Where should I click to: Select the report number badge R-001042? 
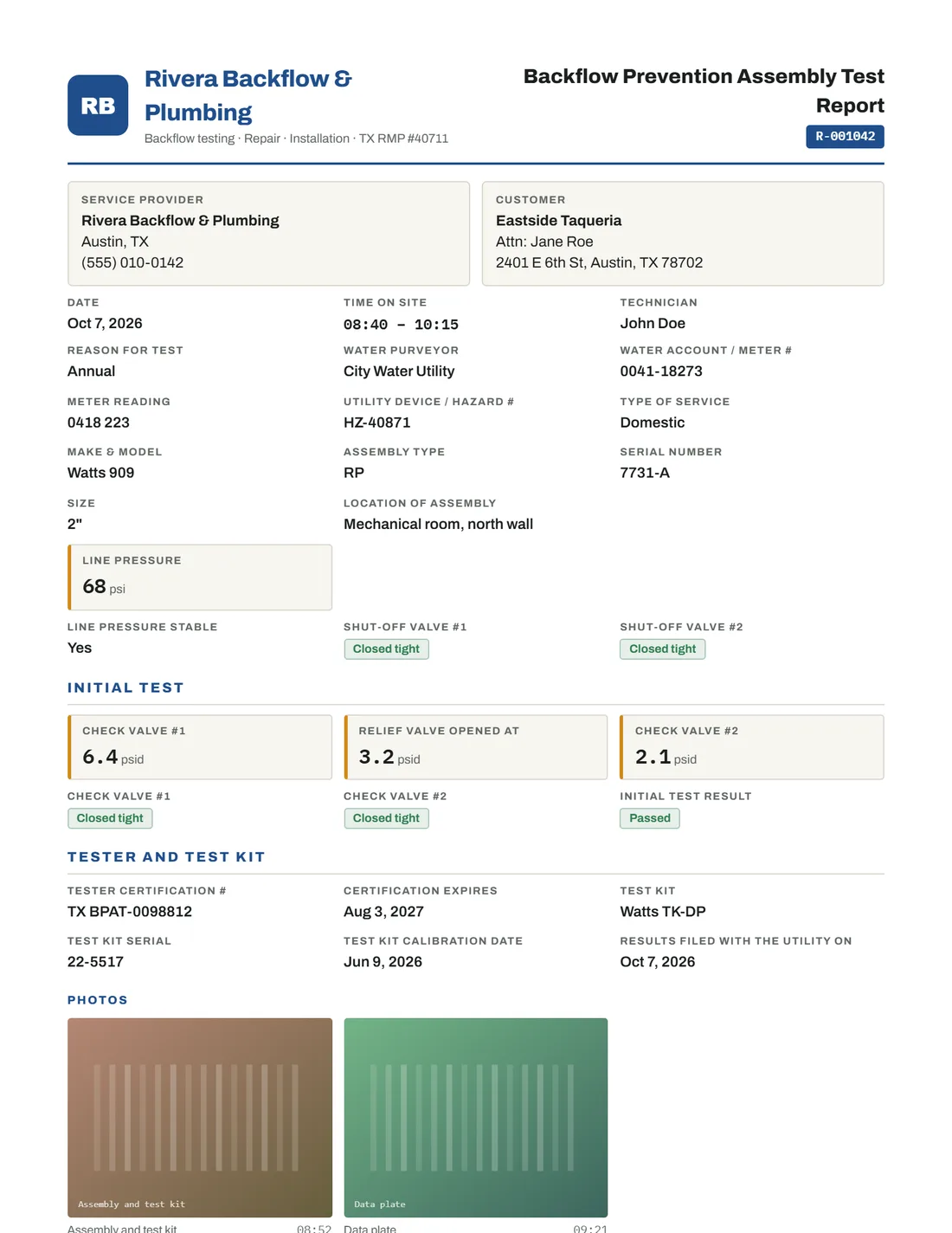(845, 137)
